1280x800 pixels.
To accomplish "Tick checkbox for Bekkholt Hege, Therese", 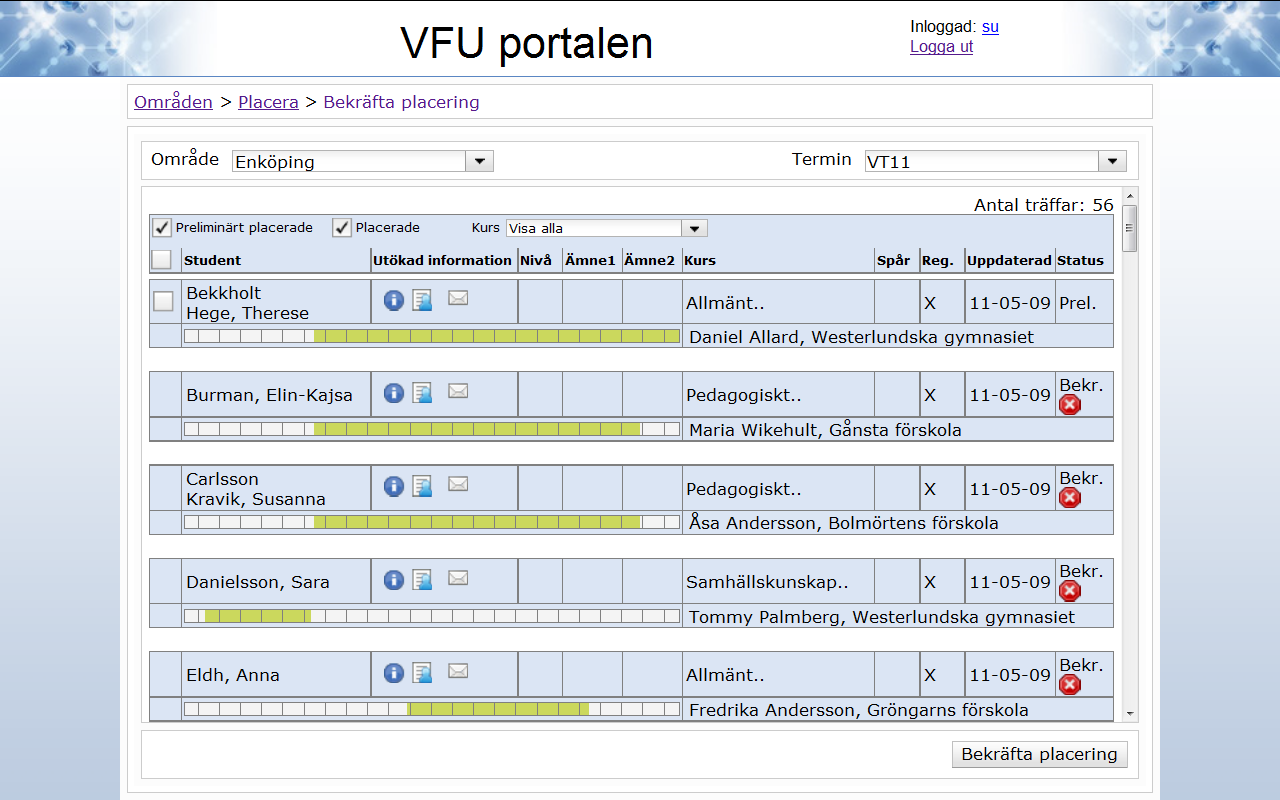I will pos(163,300).
